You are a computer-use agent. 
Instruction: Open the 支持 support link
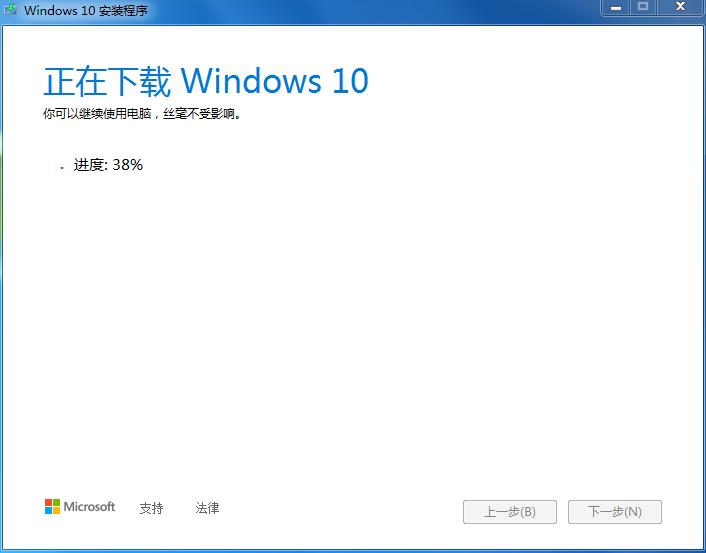tap(151, 508)
